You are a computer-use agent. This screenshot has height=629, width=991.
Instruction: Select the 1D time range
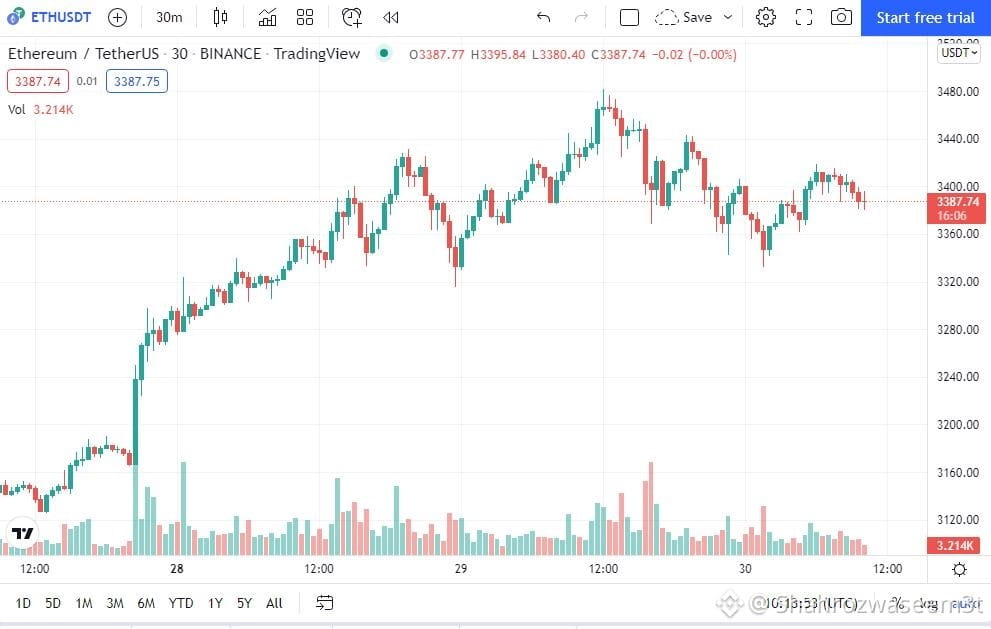pyautogui.click(x=23, y=603)
